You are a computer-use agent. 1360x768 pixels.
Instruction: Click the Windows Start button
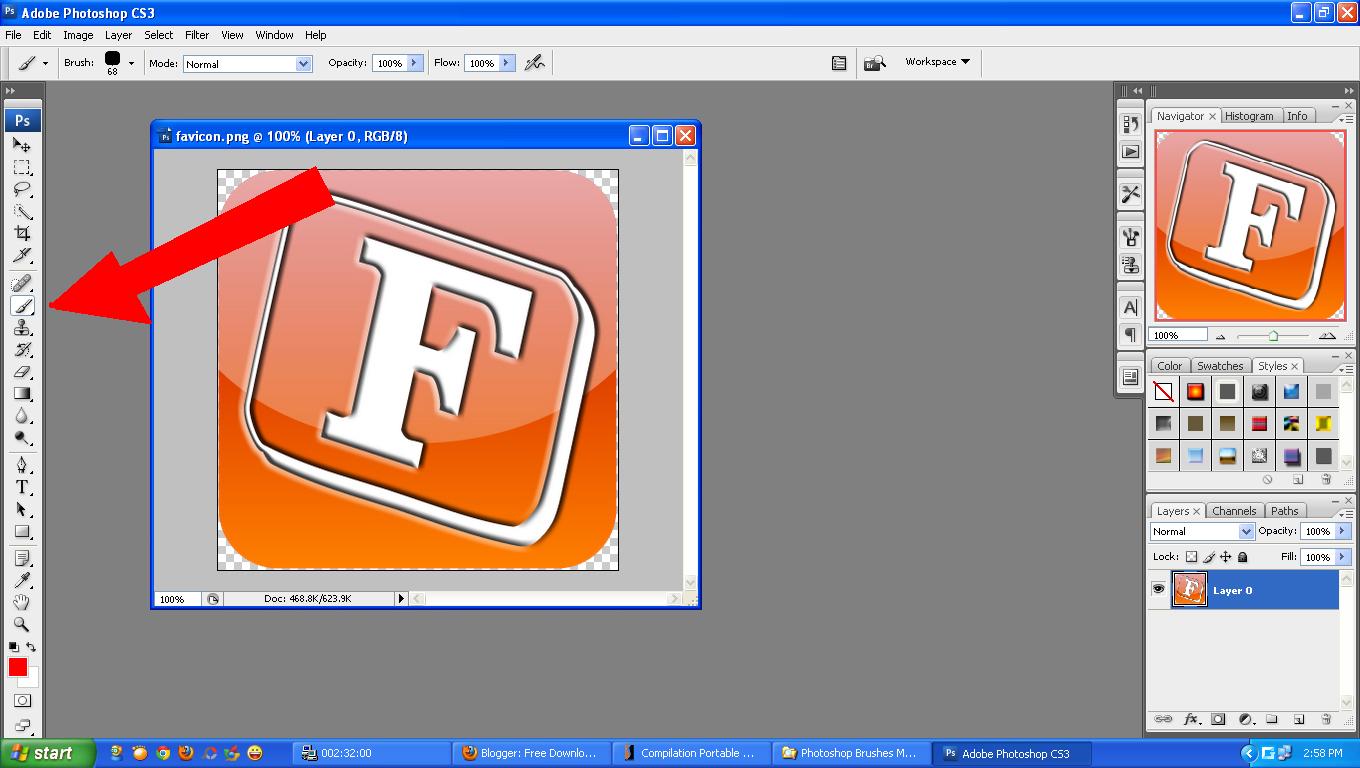[x=48, y=753]
